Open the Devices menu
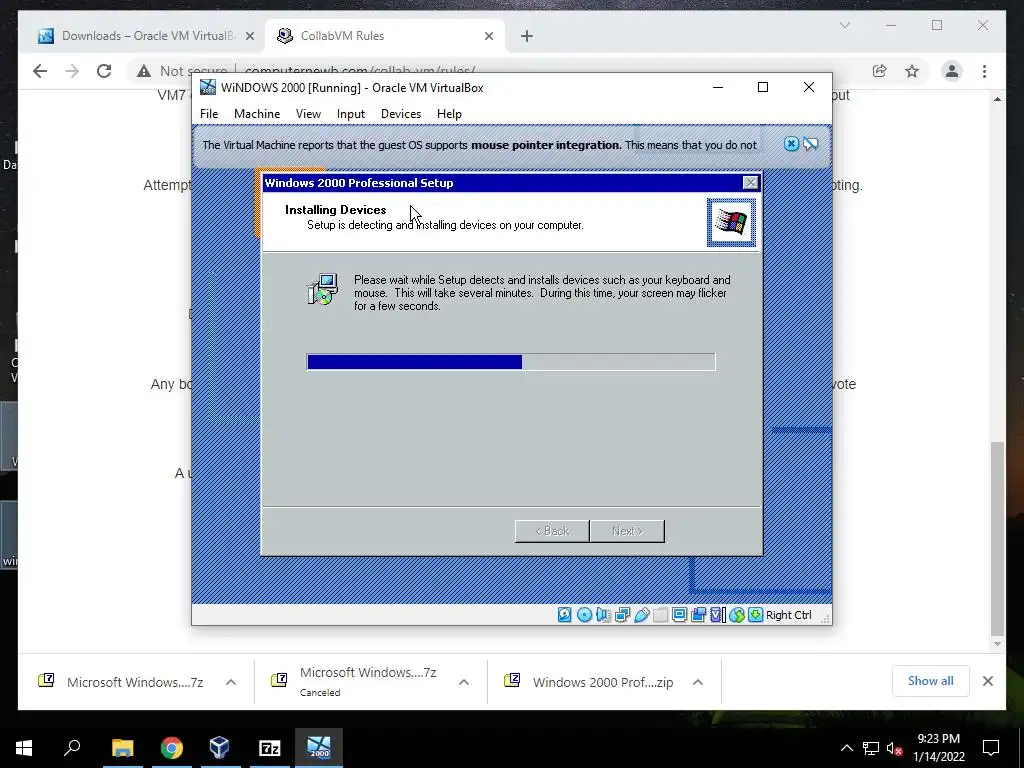The height and width of the screenshot is (768, 1024). (401, 114)
